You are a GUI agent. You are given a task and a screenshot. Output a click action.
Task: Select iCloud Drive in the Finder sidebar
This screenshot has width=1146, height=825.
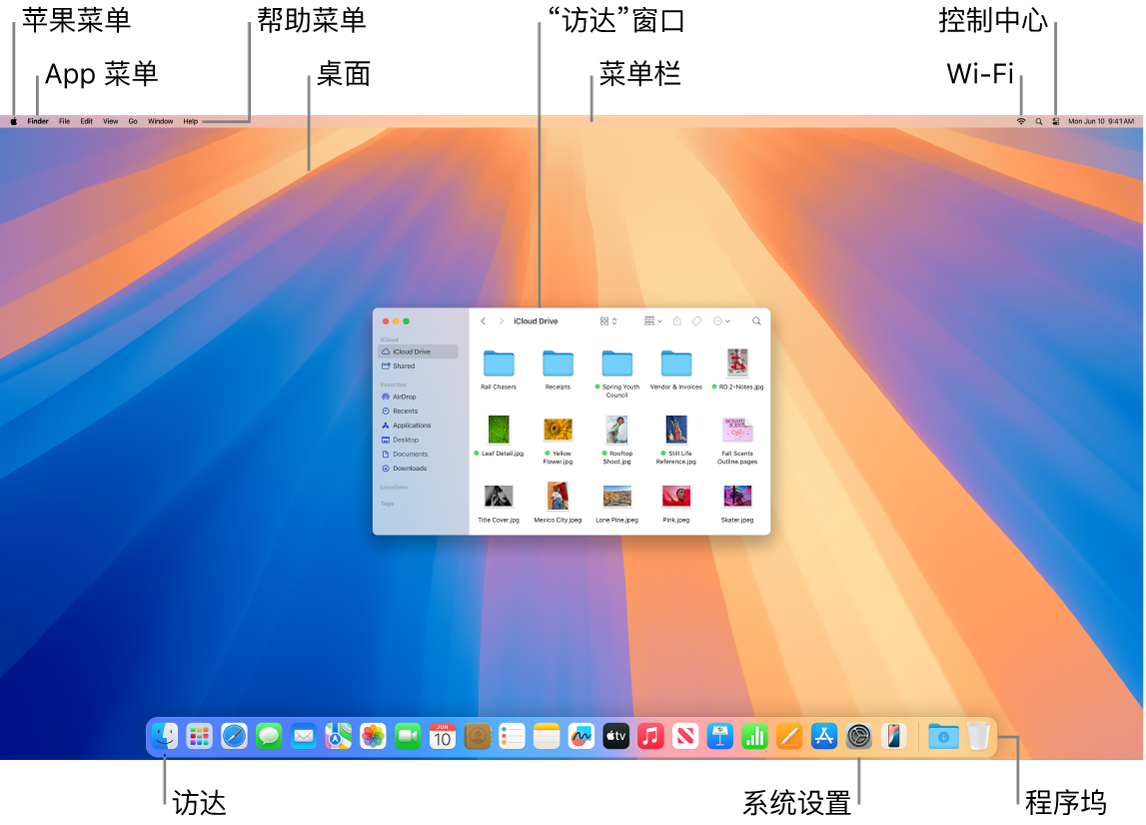click(x=418, y=351)
